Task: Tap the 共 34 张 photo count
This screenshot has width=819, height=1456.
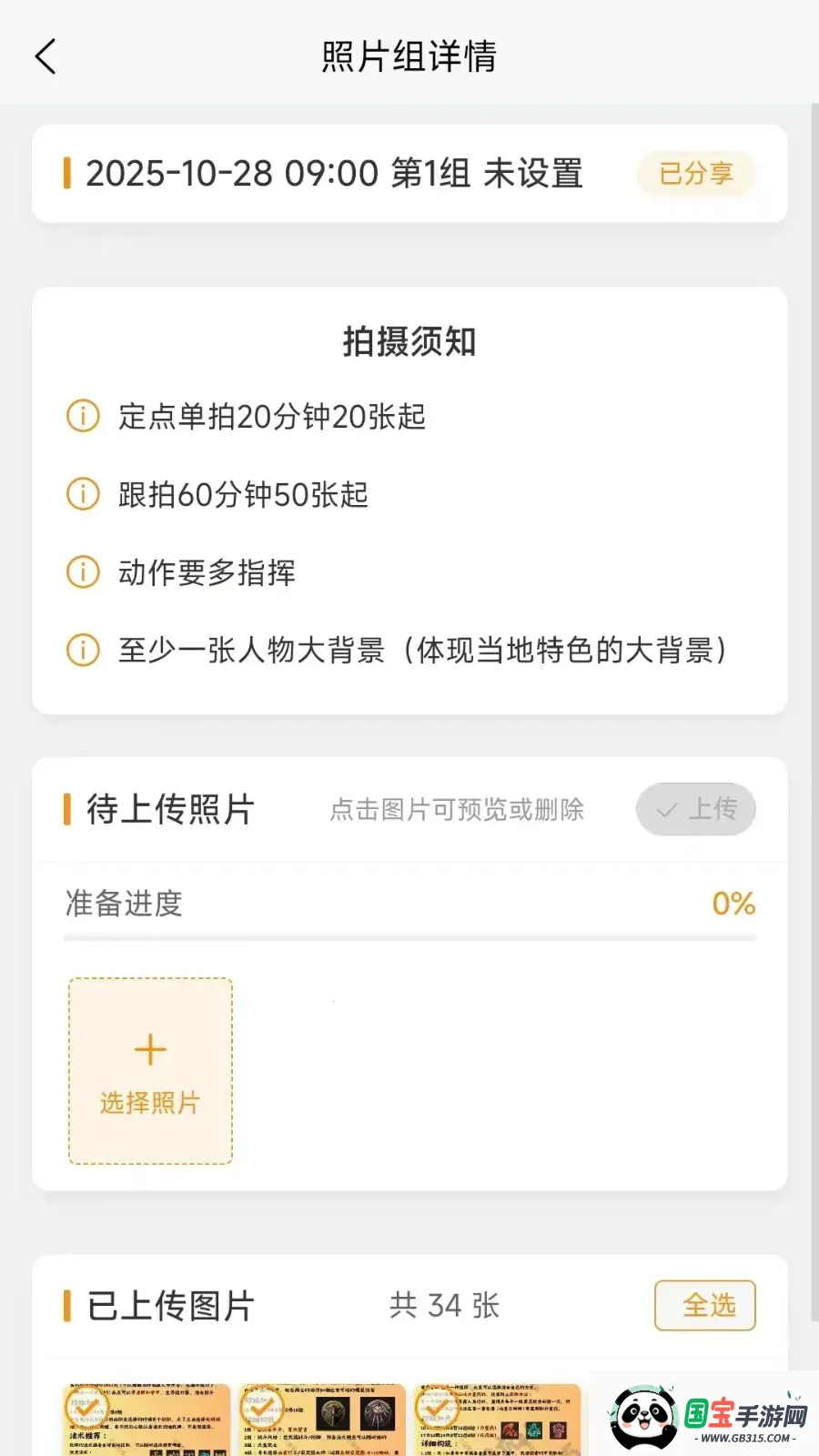Action: (445, 1306)
